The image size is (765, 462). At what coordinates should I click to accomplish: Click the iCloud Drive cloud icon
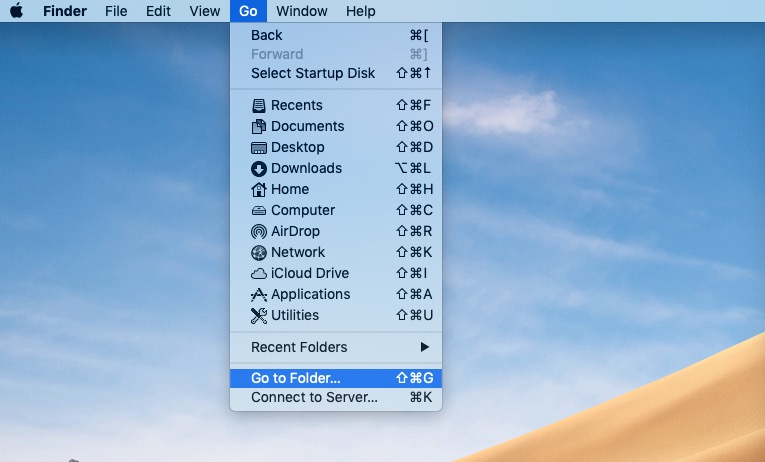click(x=259, y=274)
